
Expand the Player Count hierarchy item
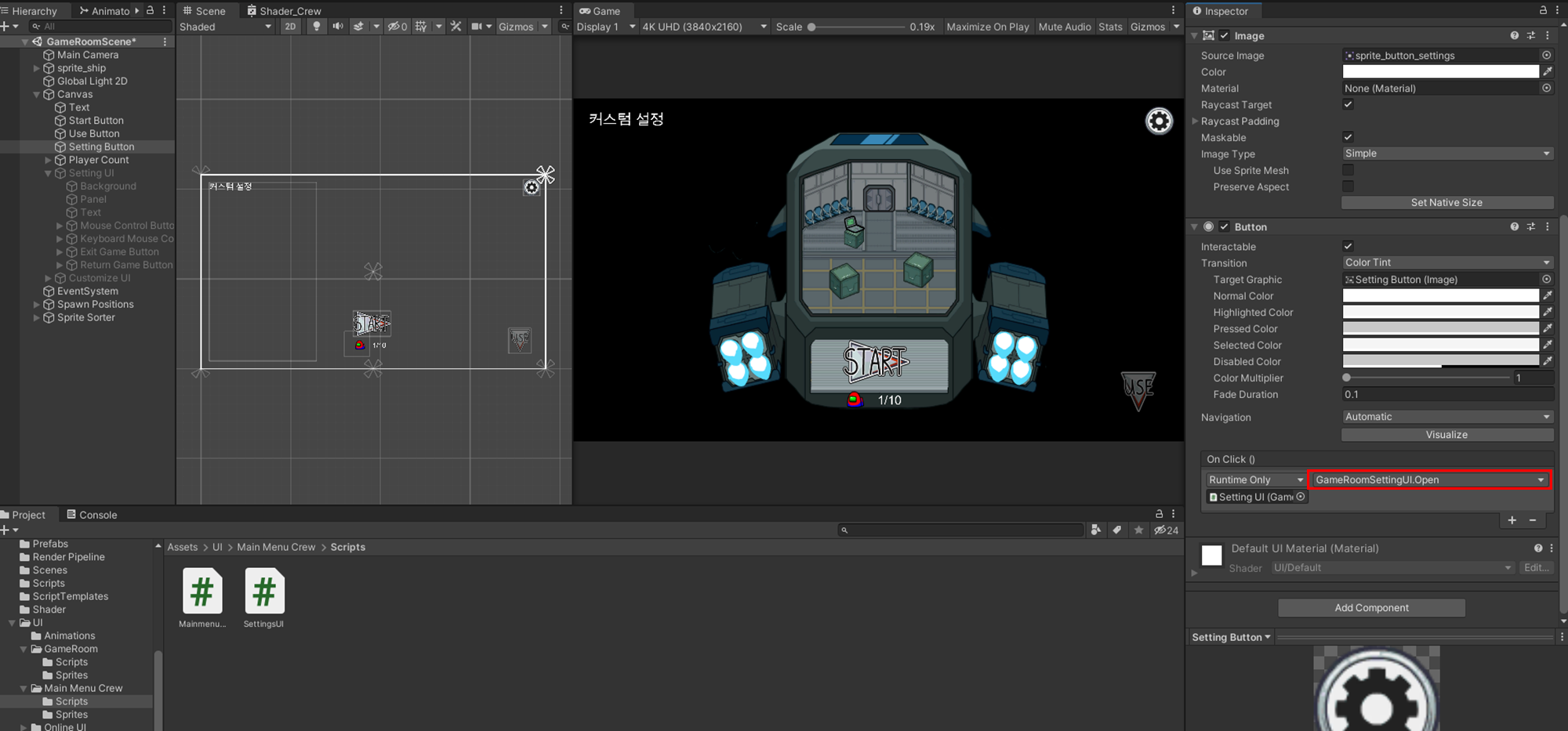click(49, 160)
